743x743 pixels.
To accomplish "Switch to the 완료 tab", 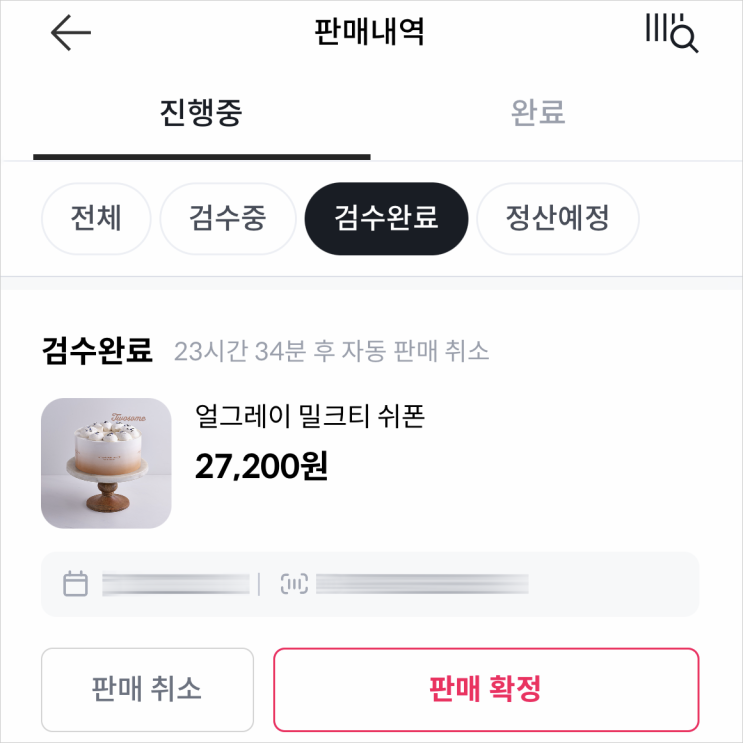I will [538, 113].
